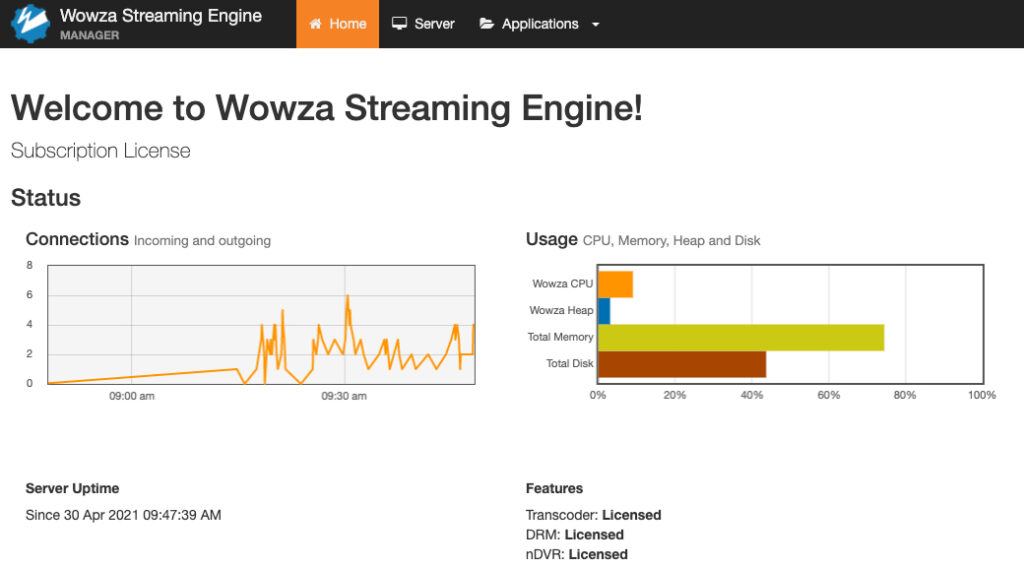Click the Features heading
Screen dimensions: 1024x568
pos(554,488)
